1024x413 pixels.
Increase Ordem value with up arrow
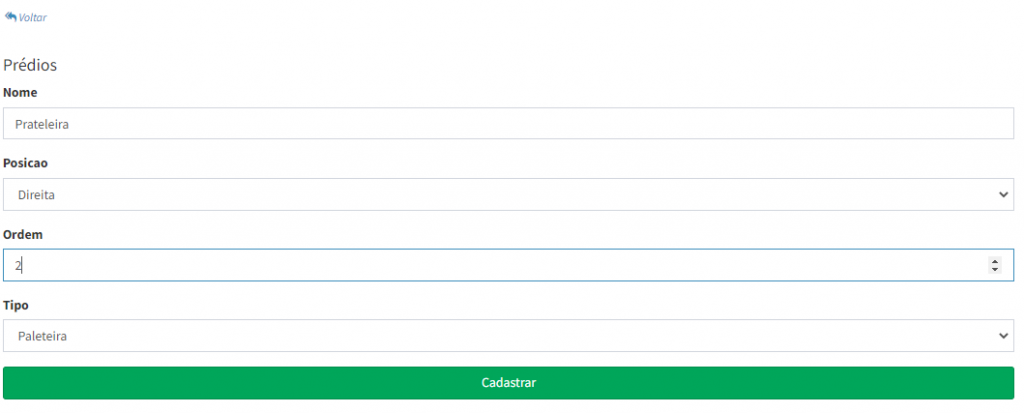coord(994,262)
